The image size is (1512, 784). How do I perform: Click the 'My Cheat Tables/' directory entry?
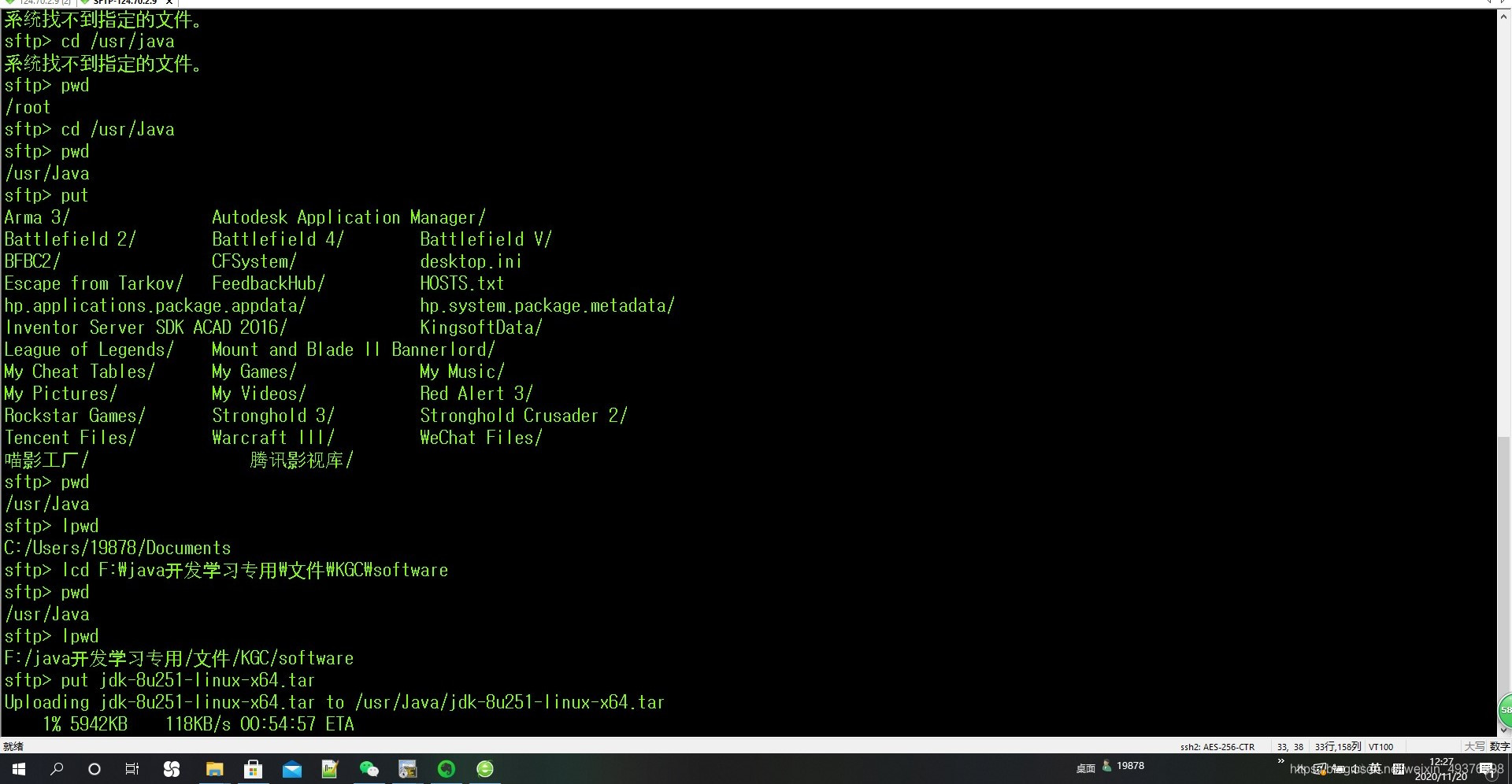80,372
